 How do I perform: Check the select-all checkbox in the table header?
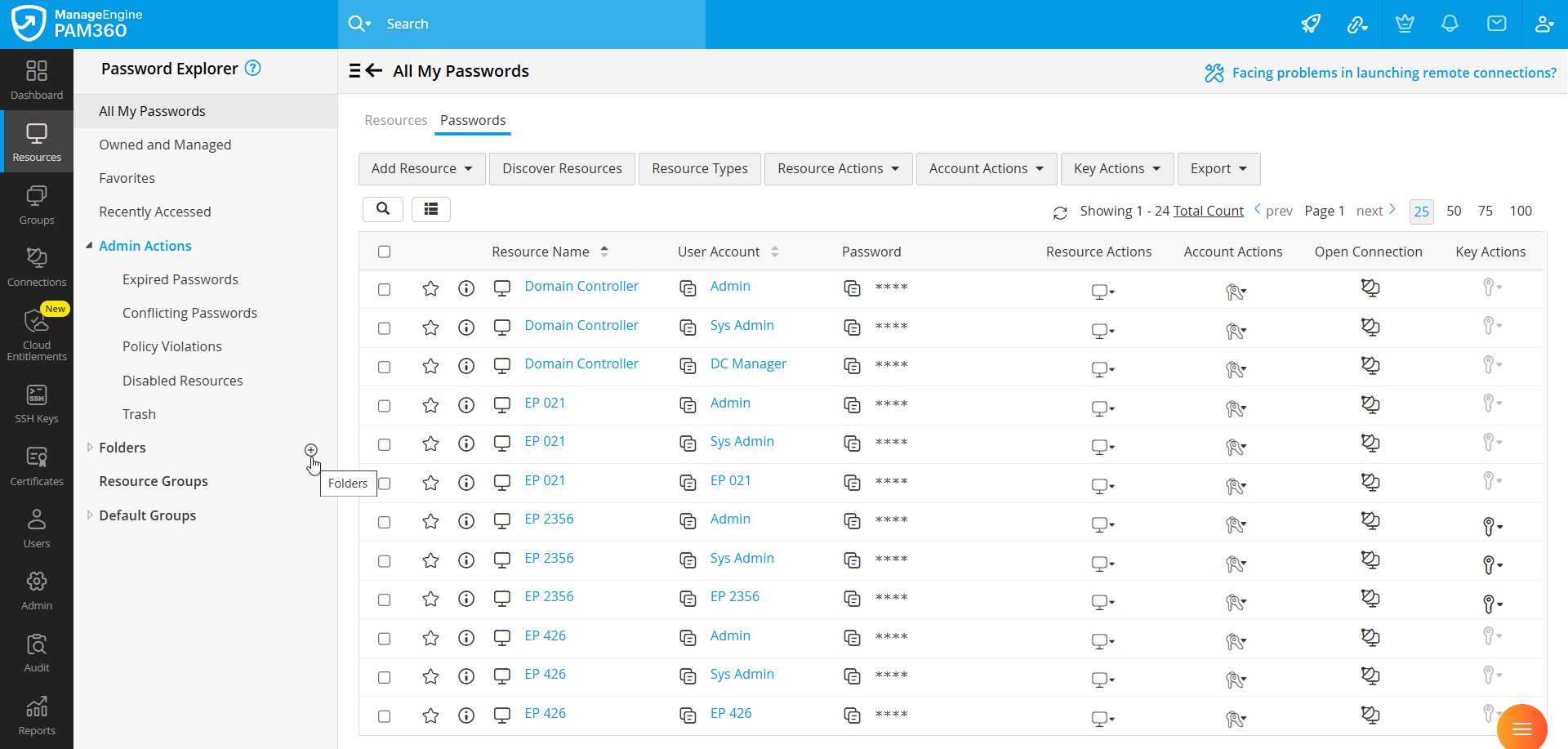click(385, 252)
